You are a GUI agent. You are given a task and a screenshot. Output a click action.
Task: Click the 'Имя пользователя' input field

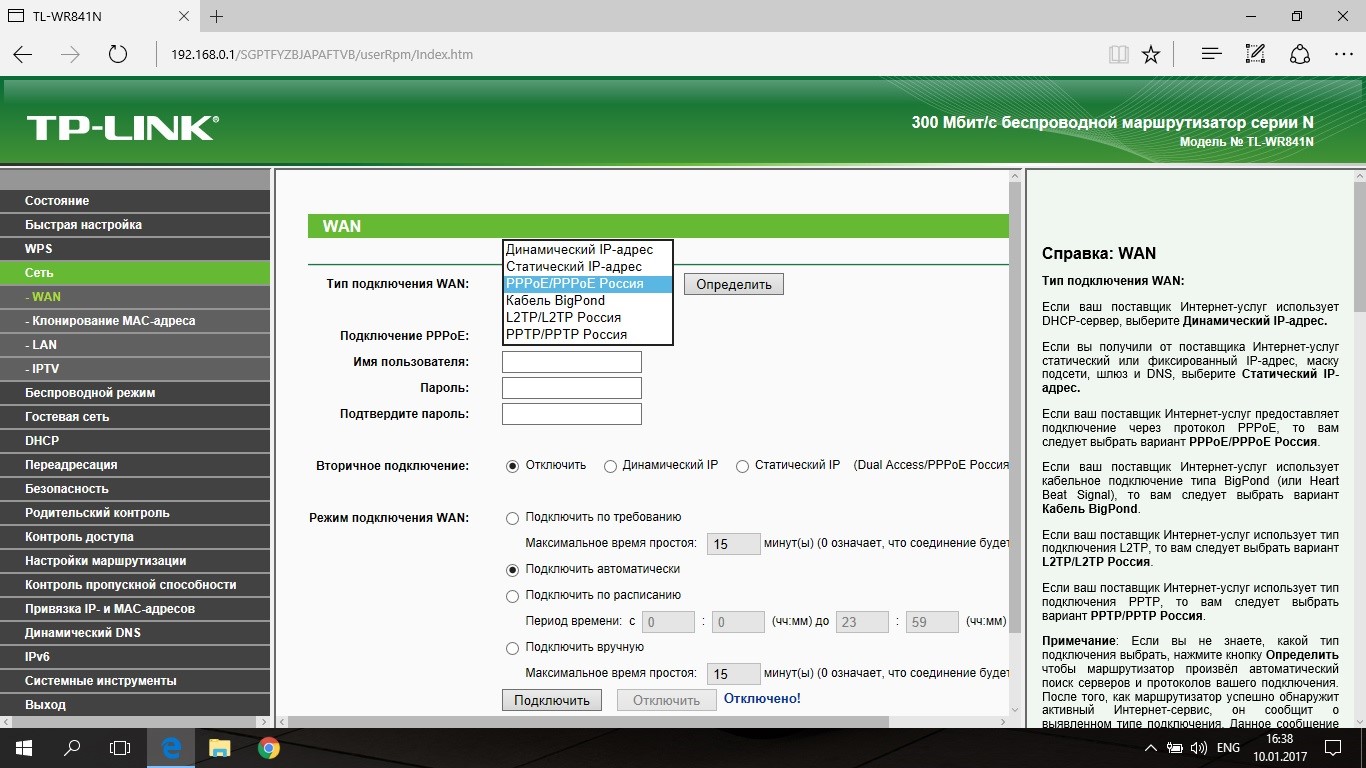point(571,362)
